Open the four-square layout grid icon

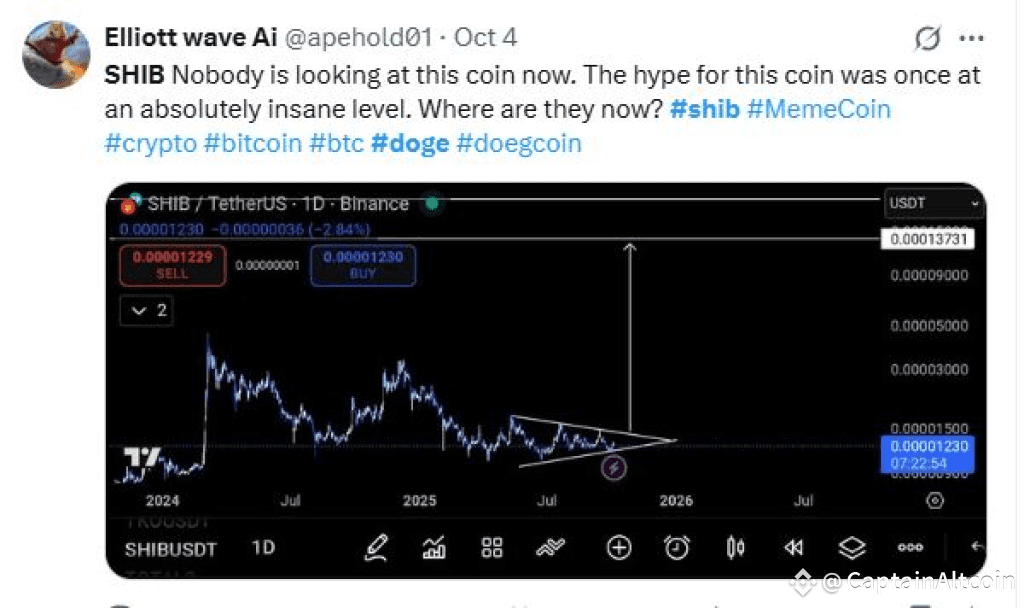(492, 548)
